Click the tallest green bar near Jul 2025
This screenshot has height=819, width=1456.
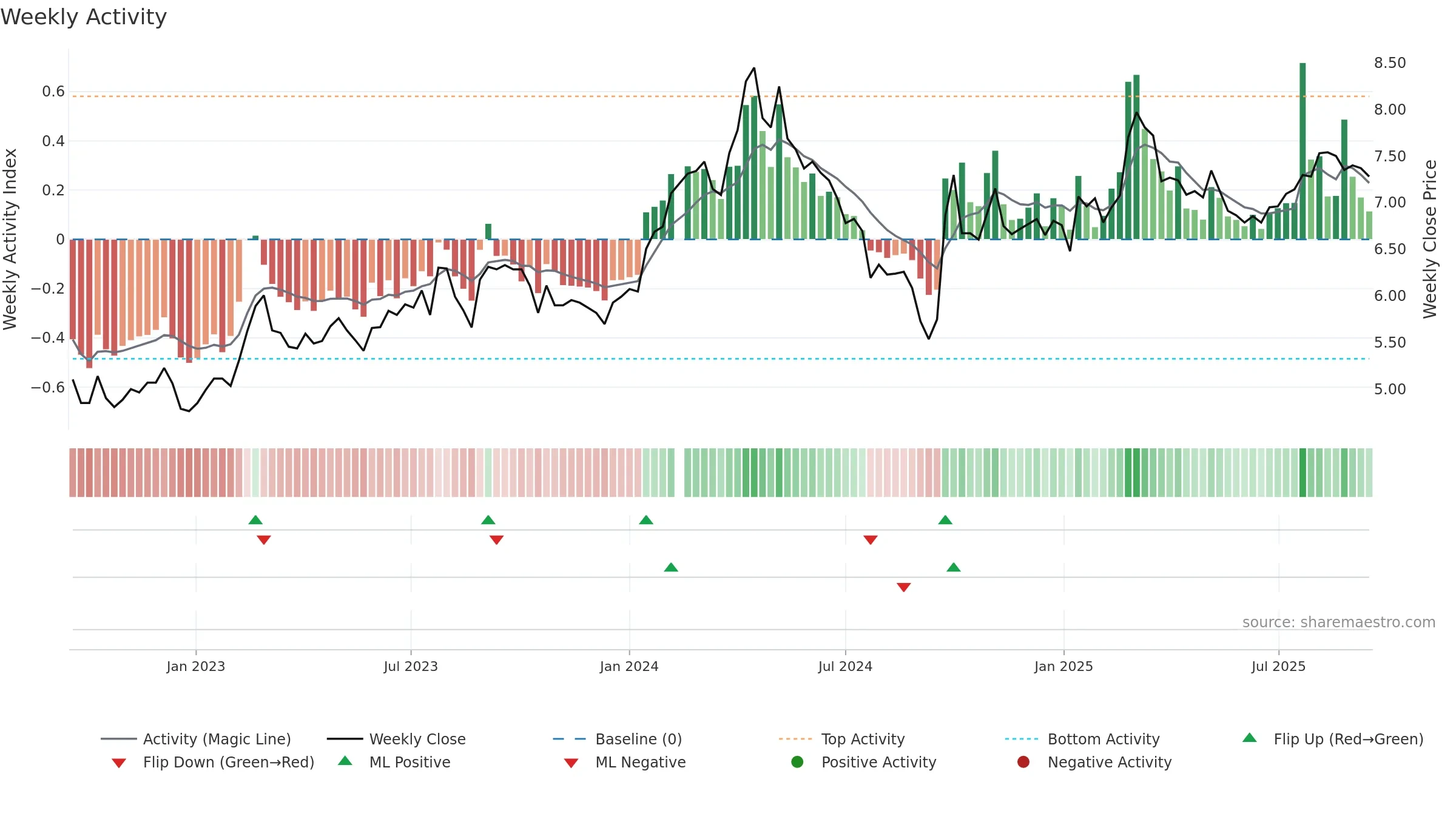[x=1303, y=151]
